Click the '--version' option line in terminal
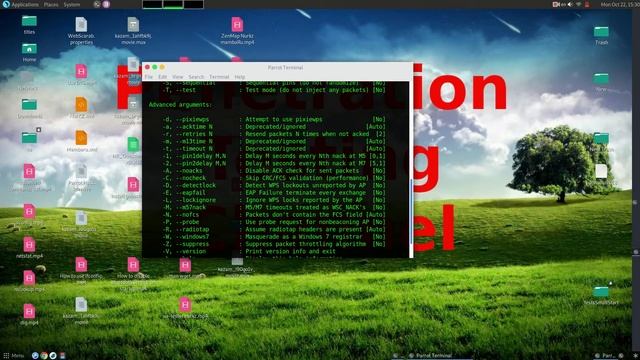The height and width of the screenshot is (360, 640). point(249,251)
